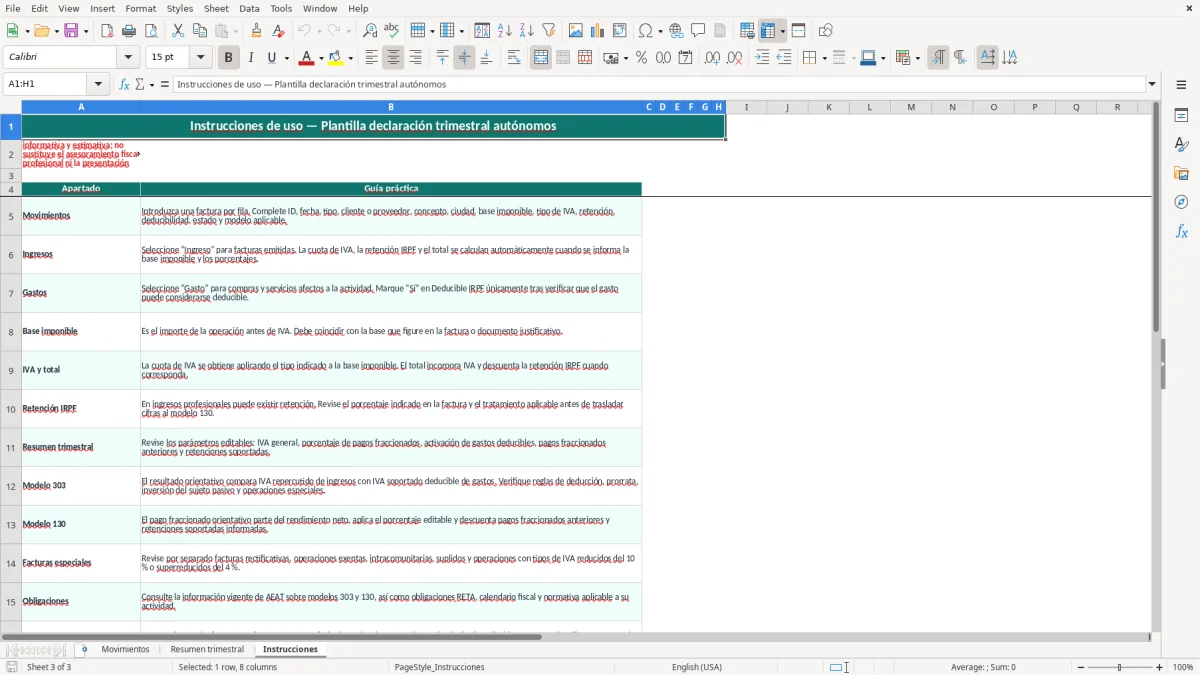Expand the Name Box dropdown
1200x675 pixels.
click(x=97, y=84)
